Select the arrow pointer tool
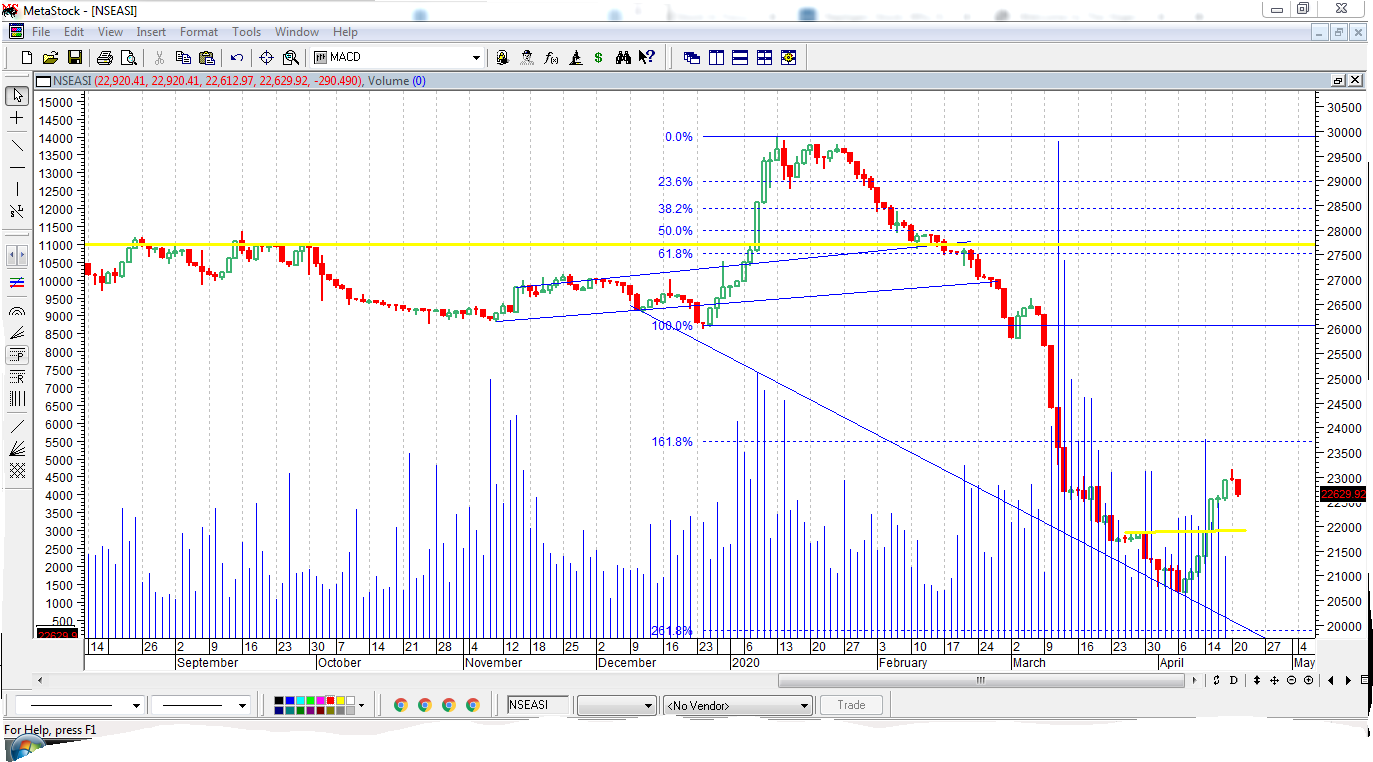 (x=17, y=96)
